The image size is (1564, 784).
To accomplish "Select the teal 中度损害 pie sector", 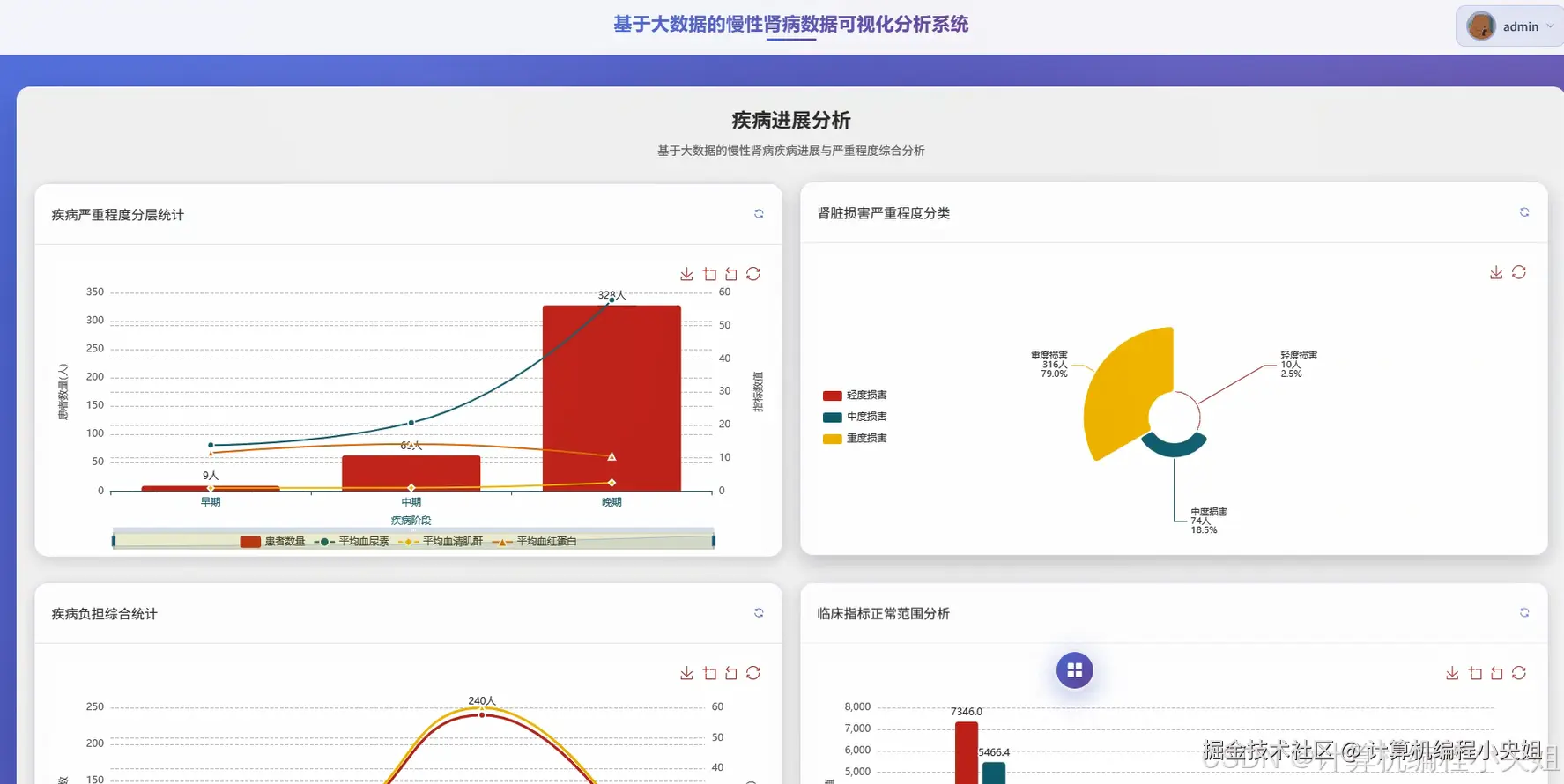I will tap(1174, 447).
